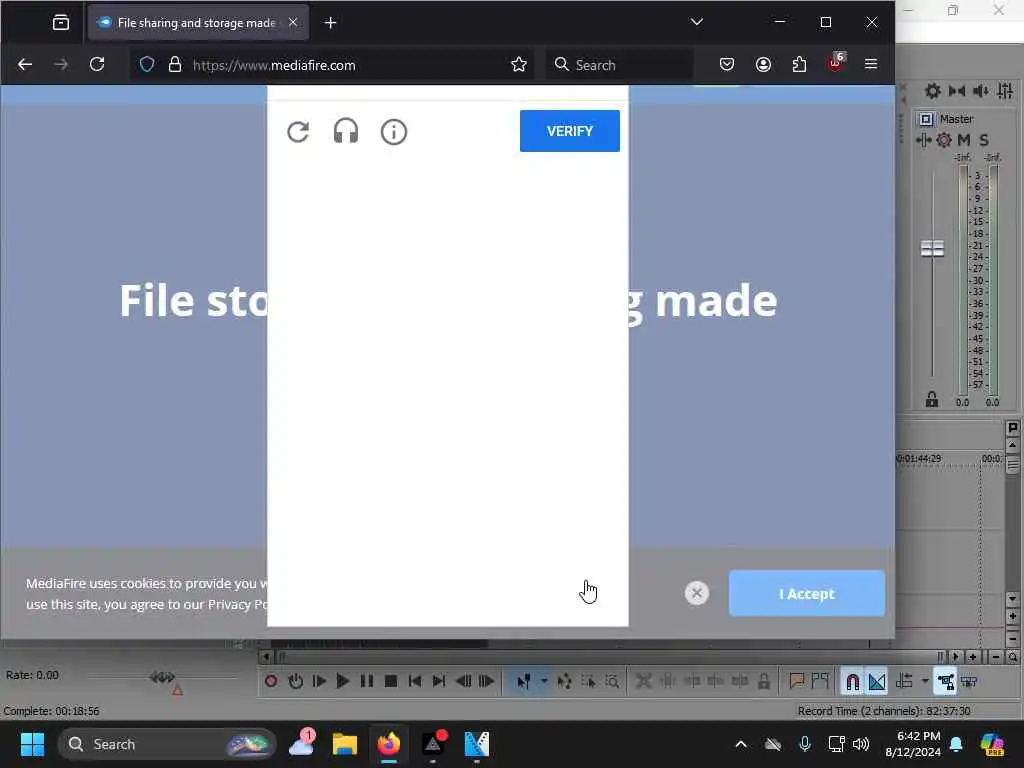
Task: Step to the previous frame
Action: [x=463, y=681]
